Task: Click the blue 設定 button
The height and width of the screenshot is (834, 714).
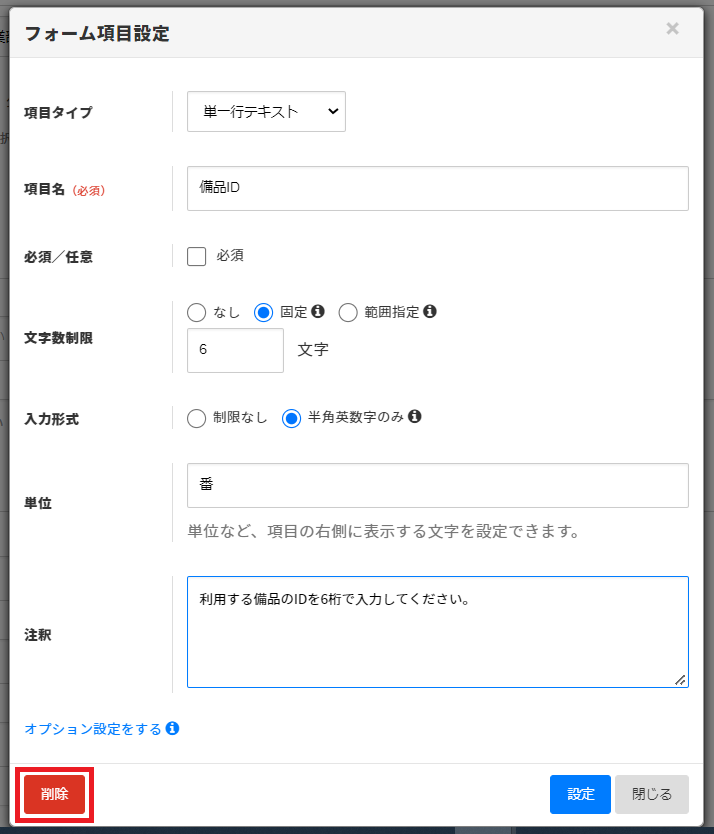Action: coord(580,794)
